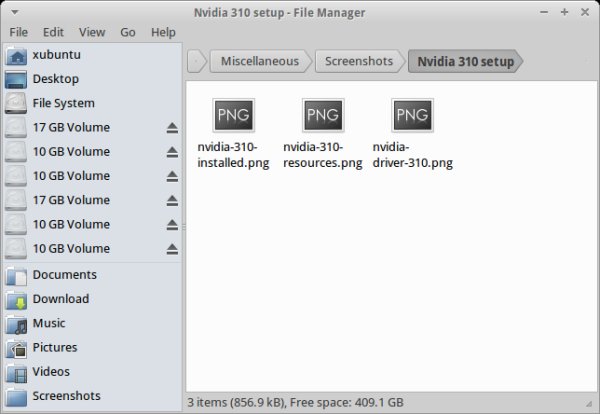
Task: Open the Help menu
Action: [163, 32]
